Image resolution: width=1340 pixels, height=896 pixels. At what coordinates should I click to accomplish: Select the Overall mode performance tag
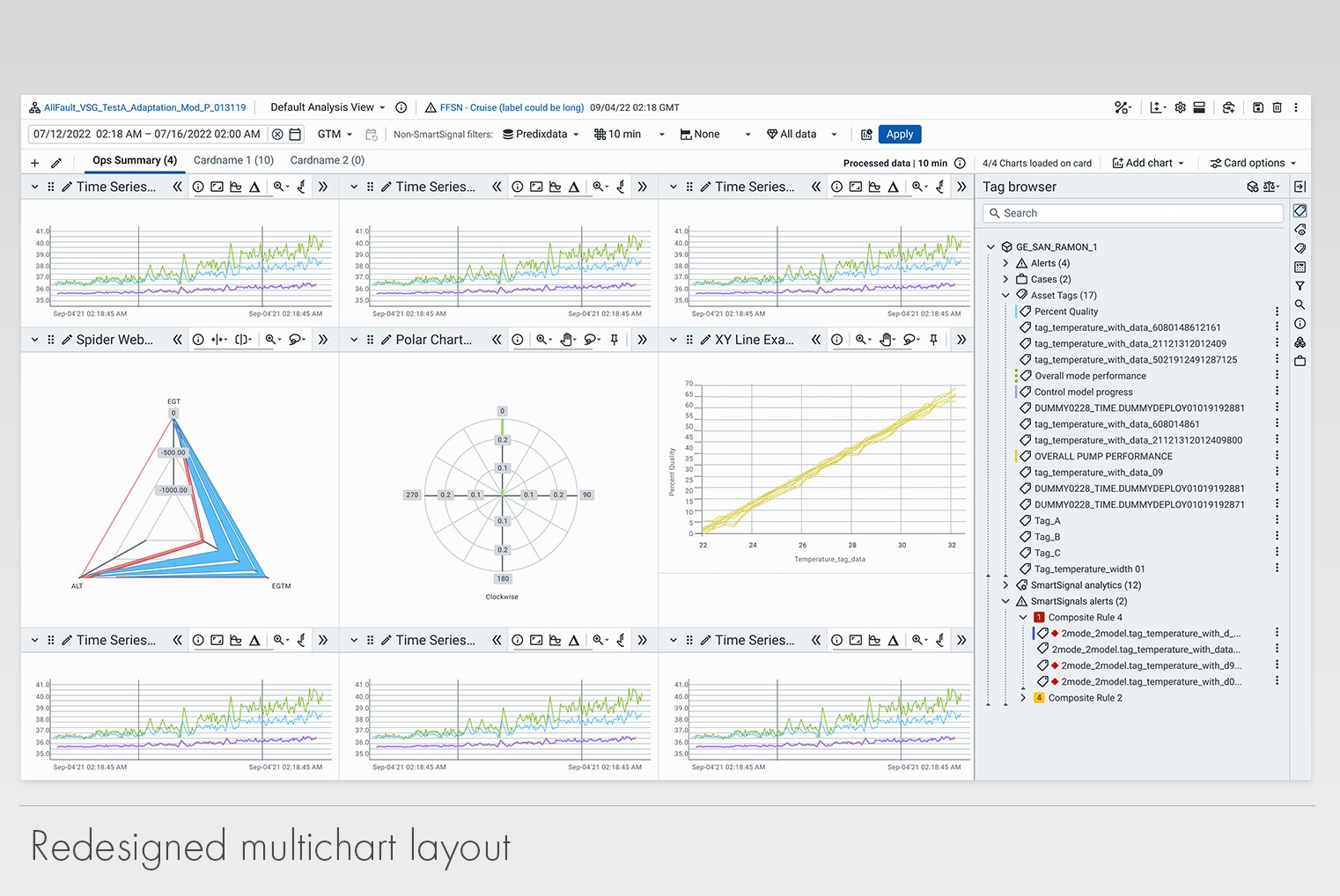pyautogui.click(x=1090, y=376)
